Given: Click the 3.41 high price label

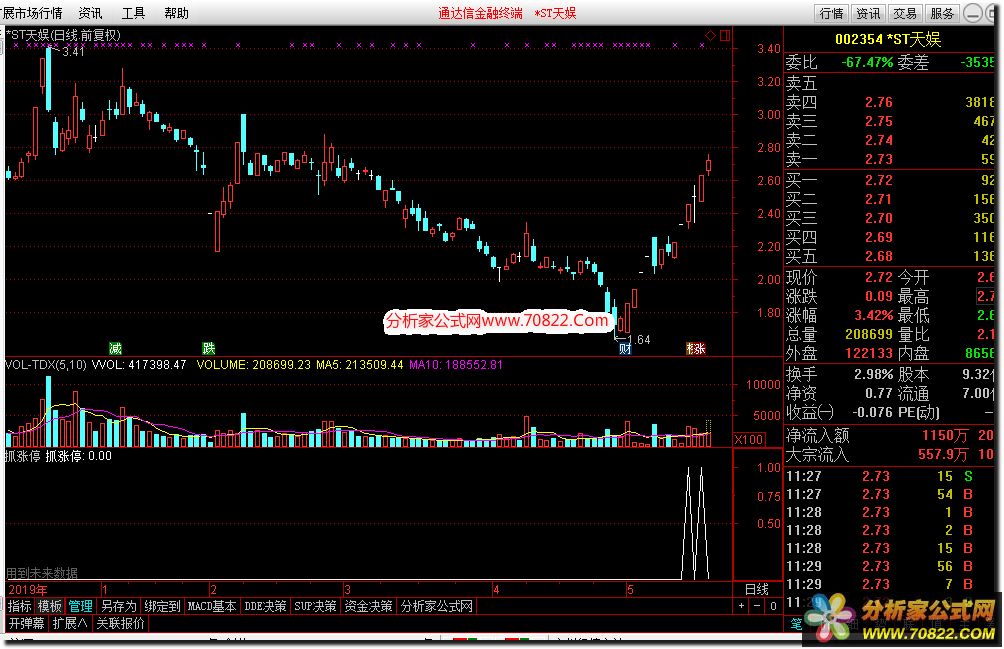Looking at the screenshot, I should coord(73,52).
